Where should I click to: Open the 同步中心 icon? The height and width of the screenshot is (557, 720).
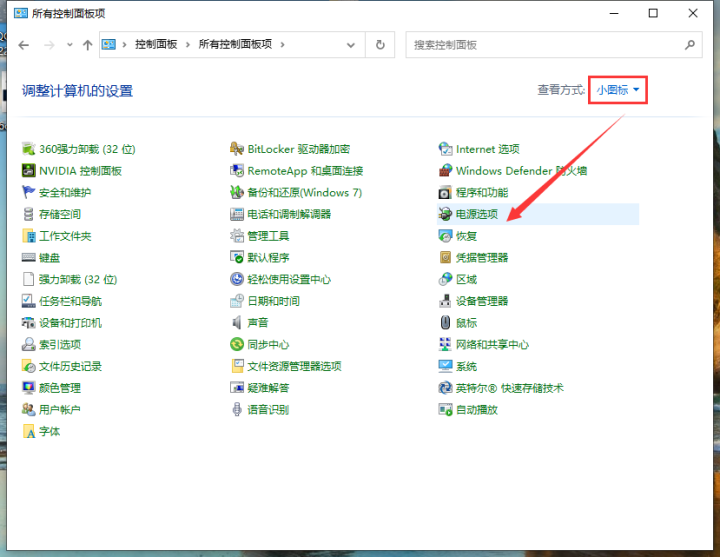click(236, 344)
